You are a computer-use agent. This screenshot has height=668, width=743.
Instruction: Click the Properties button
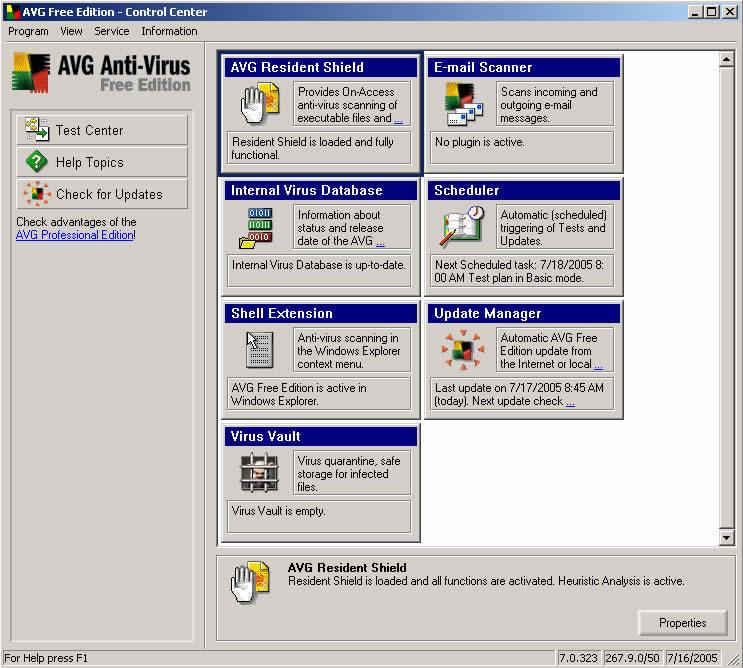click(x=682, y=623)
